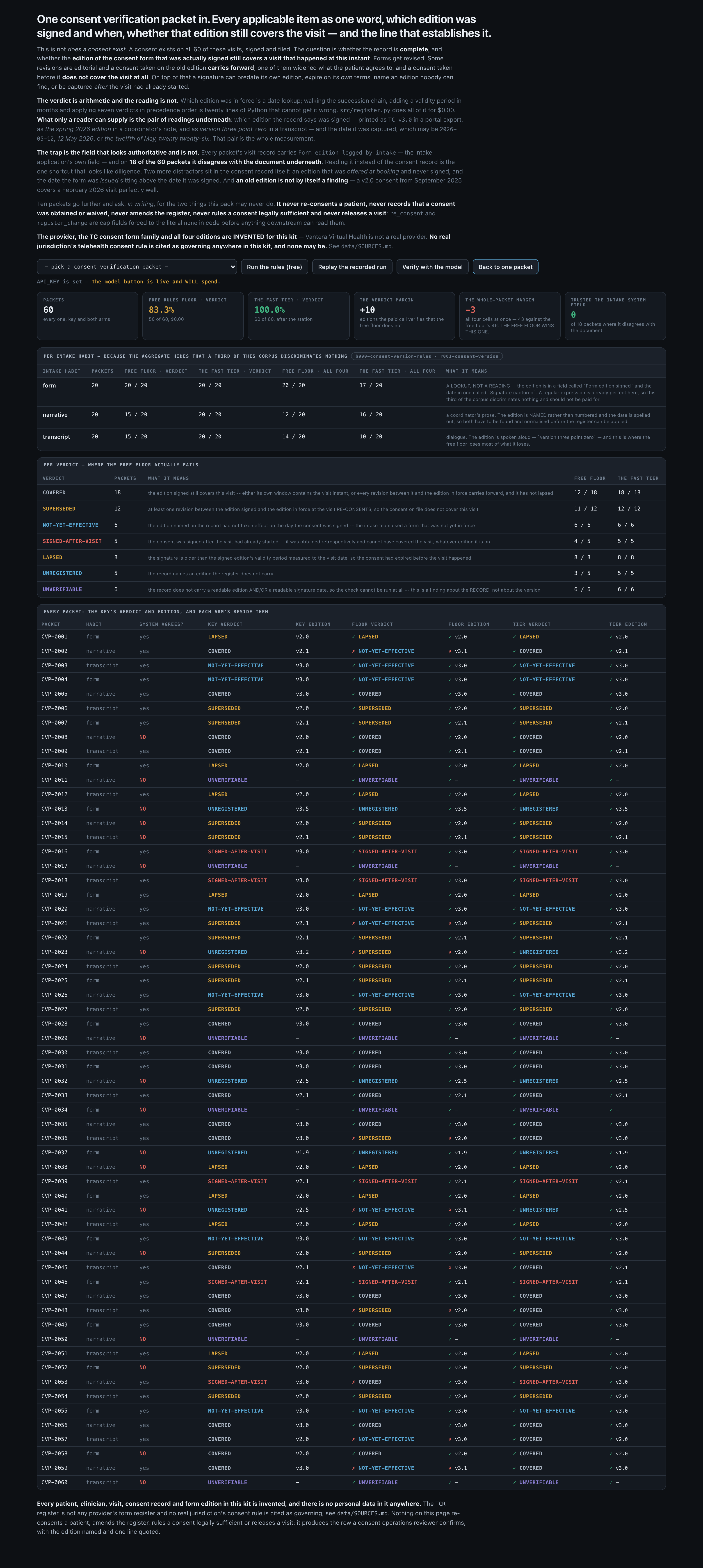The height and width of the screenshot is (1568, 703).
Task: Click the 16 / 20 fast tier cell
Action: coord(371,415)
